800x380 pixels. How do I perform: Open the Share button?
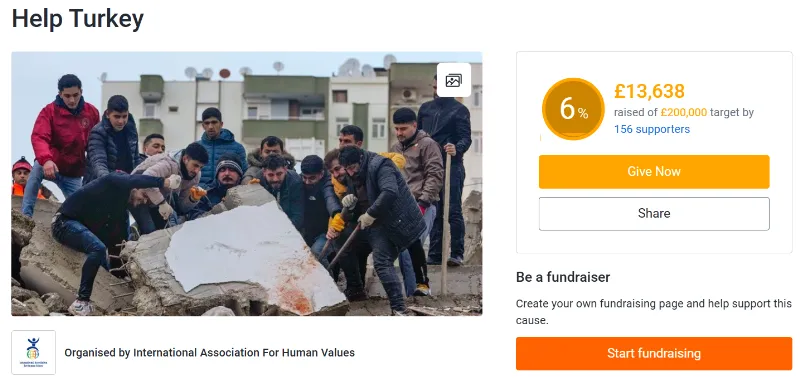point(654,214)
